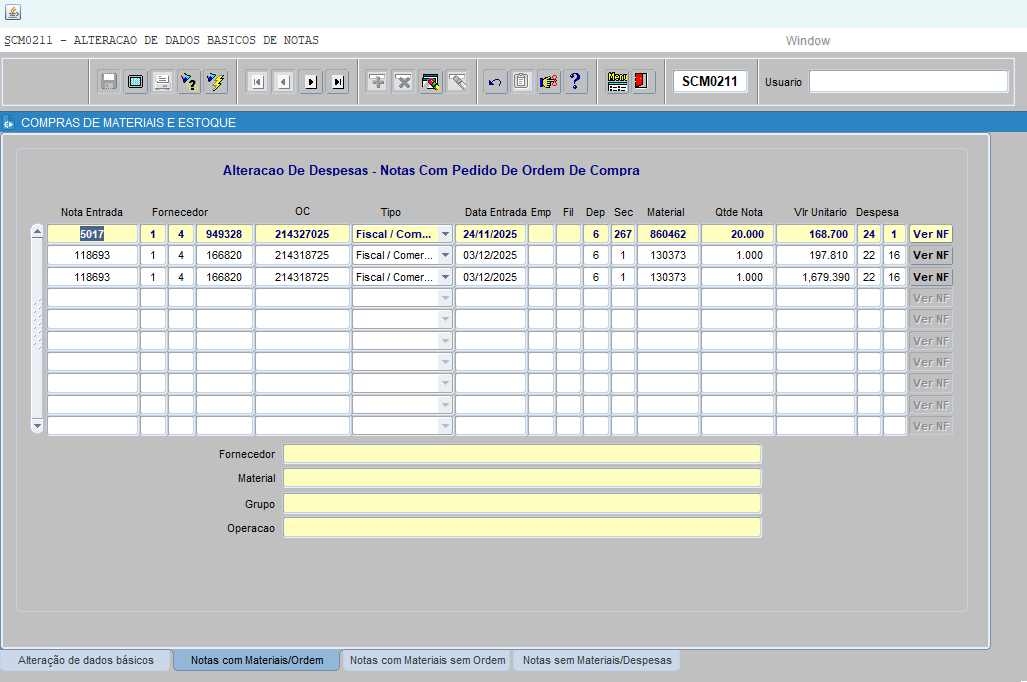This screenshot has height=682, width=1027.
Task: Click the Print icon in toolbar
Action: pyautogui.click(x=162, y=82)
